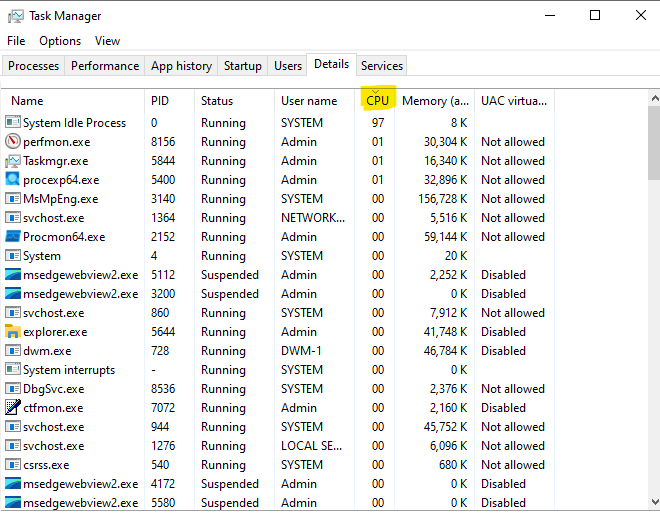This screenshot has width=660, height=524.
Task: Sort by the Name column header
Action: (73, 101)
